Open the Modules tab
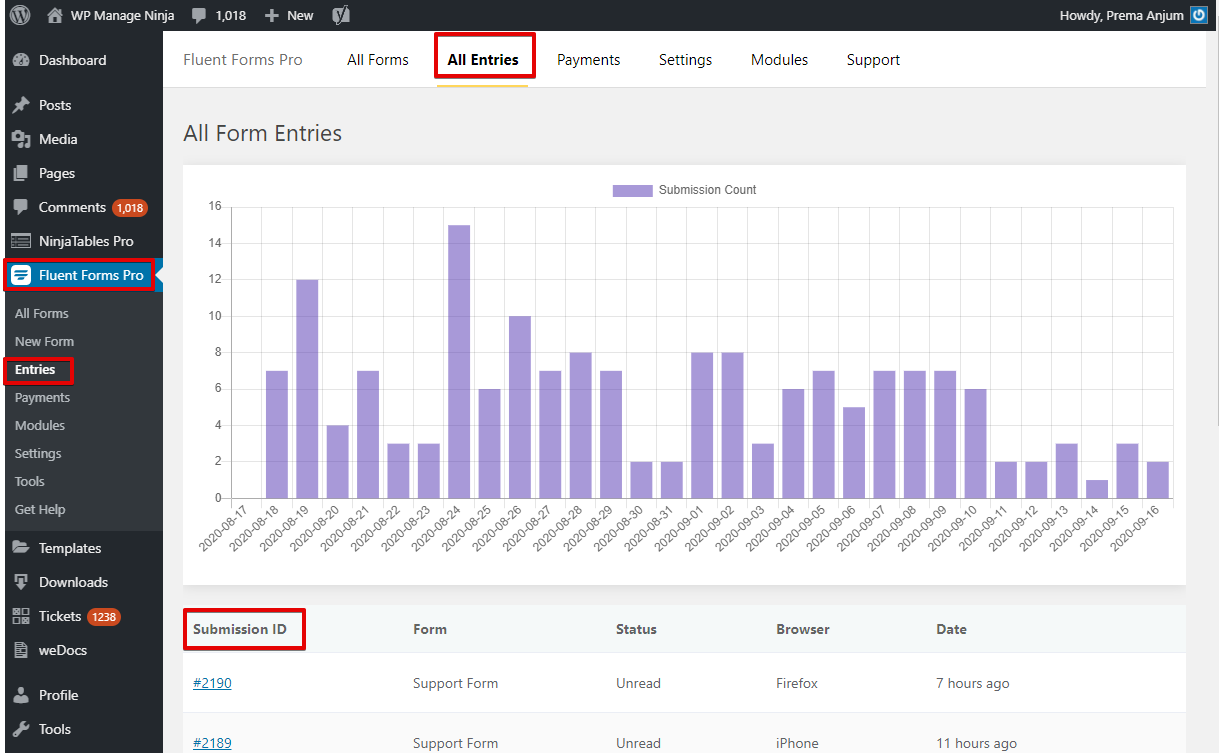 click(x=779, y=60)
